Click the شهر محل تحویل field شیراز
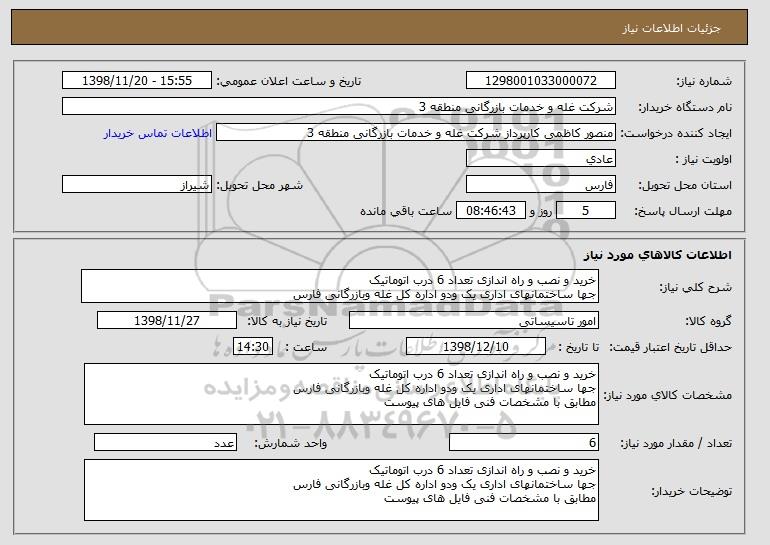 pos(137,185)
